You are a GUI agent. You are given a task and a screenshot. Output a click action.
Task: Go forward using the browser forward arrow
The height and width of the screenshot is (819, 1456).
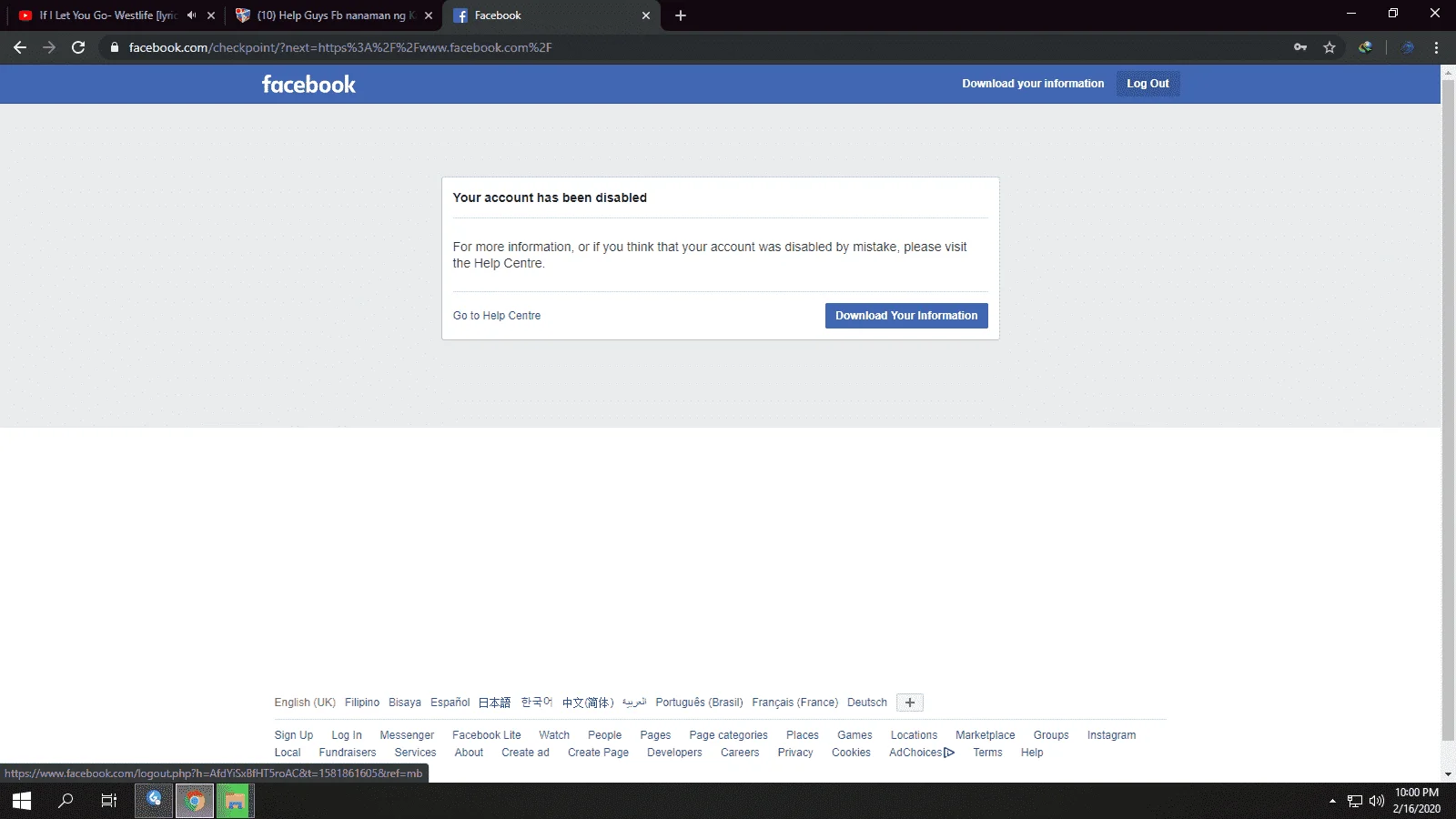tap(49, 47)
